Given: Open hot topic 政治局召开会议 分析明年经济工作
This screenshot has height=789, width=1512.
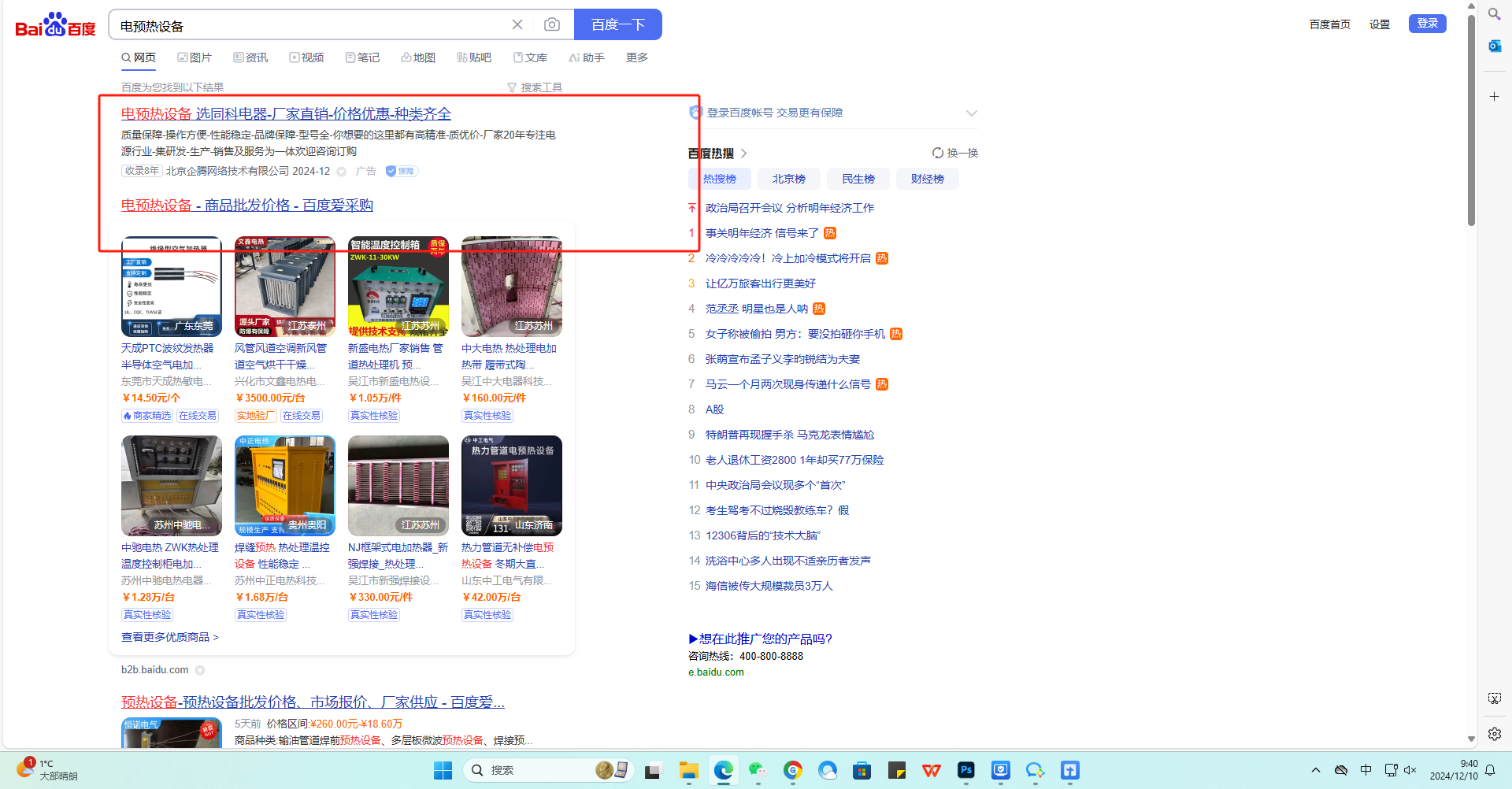Looking at the screenshot, I should pos(790,208).
